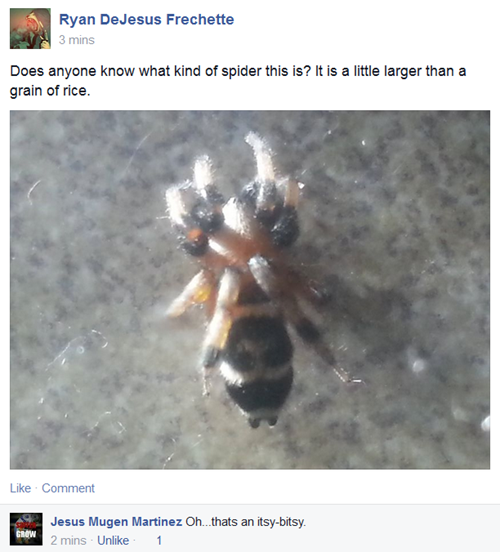Open the like count "1" on comment

[x=159, y=540]
